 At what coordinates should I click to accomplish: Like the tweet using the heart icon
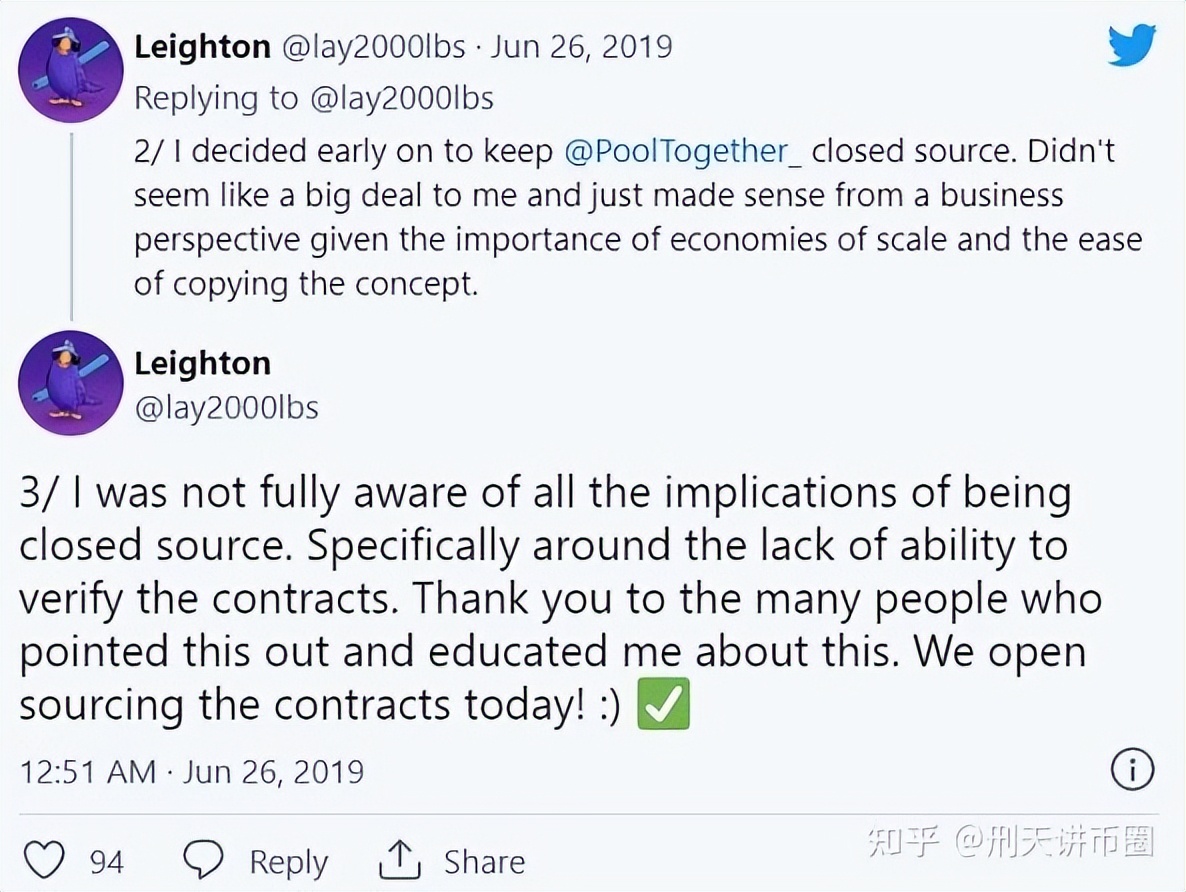pyautogui.click(x=45, y=858)
